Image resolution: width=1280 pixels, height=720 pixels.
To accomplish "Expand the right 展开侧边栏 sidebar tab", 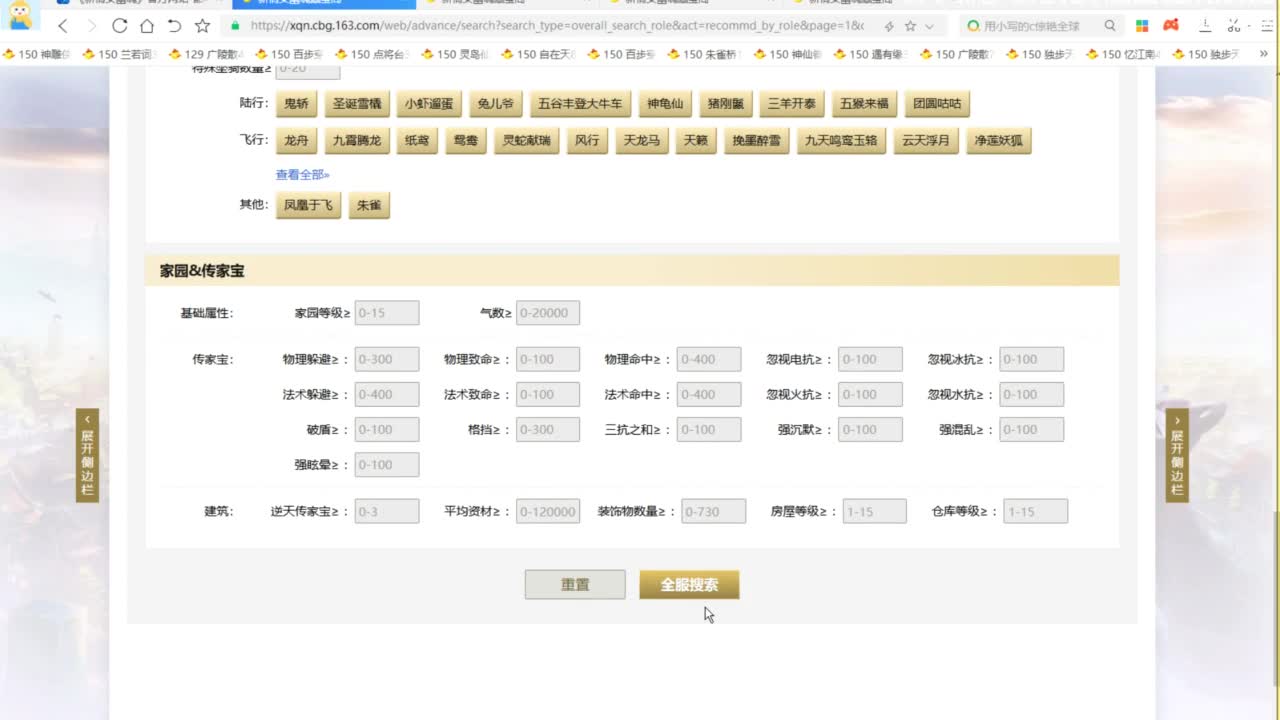I will point(1177,455).
